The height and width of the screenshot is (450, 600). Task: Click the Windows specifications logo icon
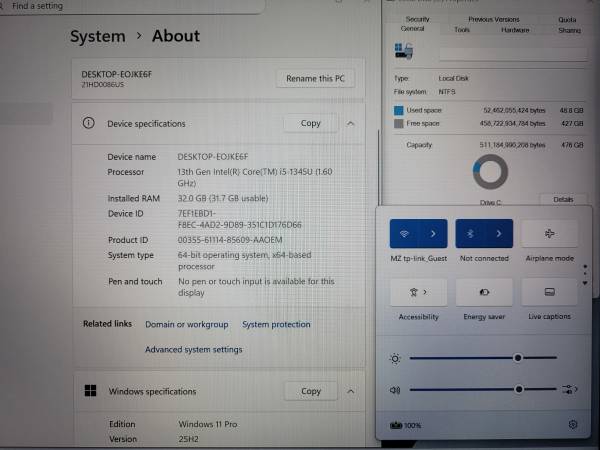(x=90, y=391)
